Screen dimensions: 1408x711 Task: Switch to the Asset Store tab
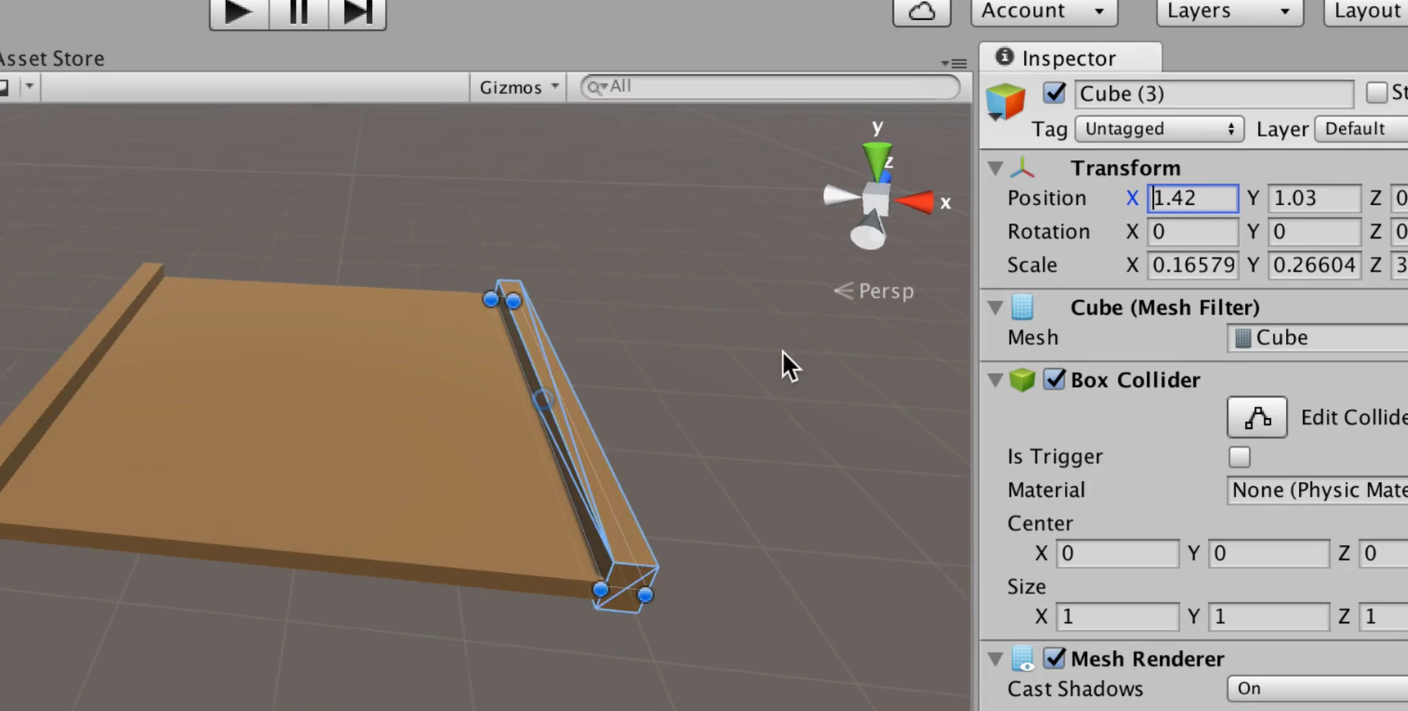click(52, 58)
